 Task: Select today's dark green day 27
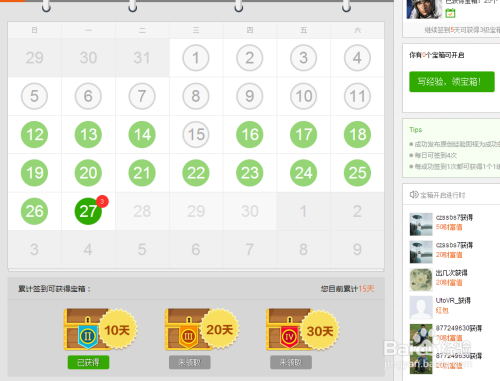pyautogui.click(x=88, y=211)
